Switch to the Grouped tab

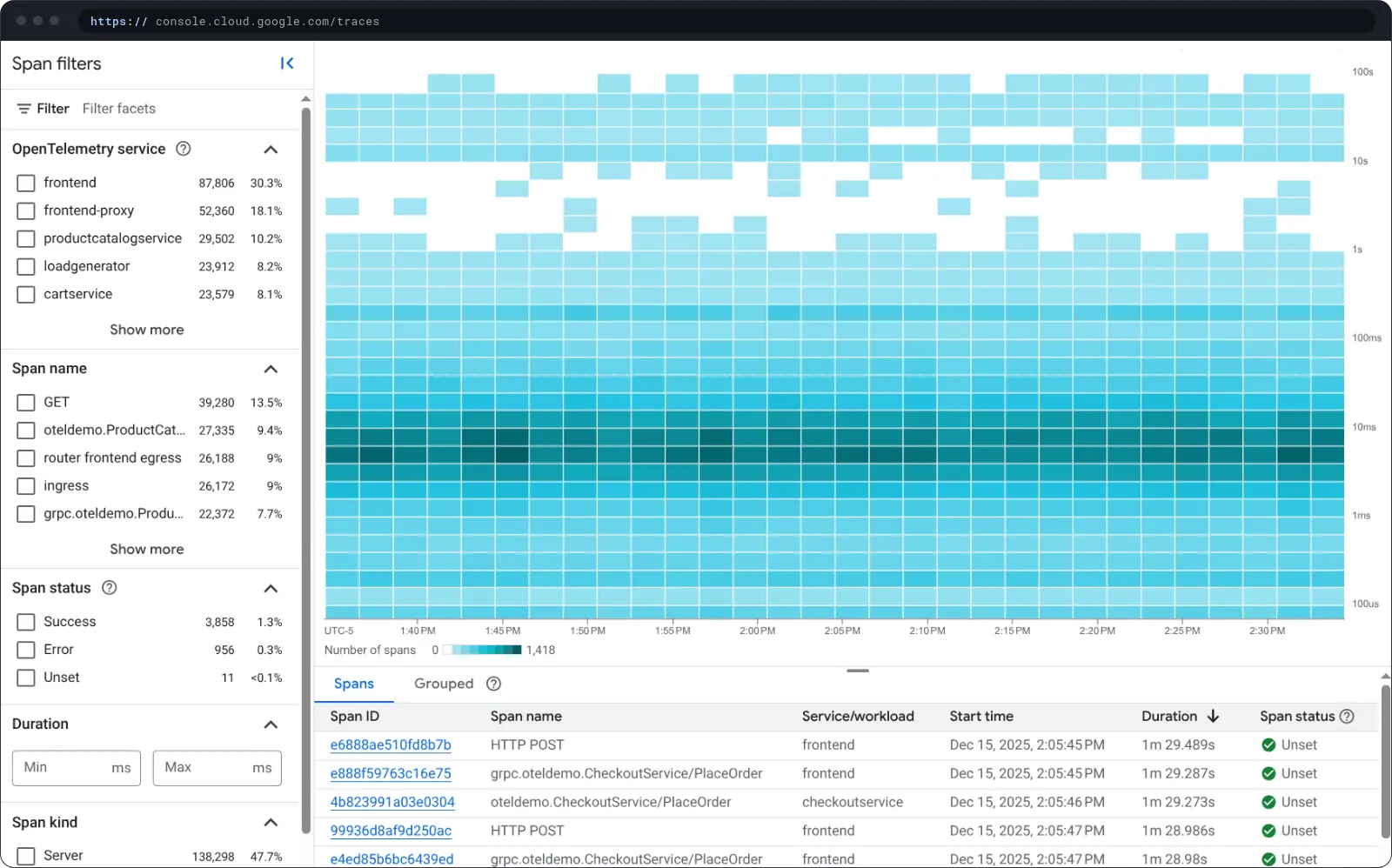(x=444, y=684)
